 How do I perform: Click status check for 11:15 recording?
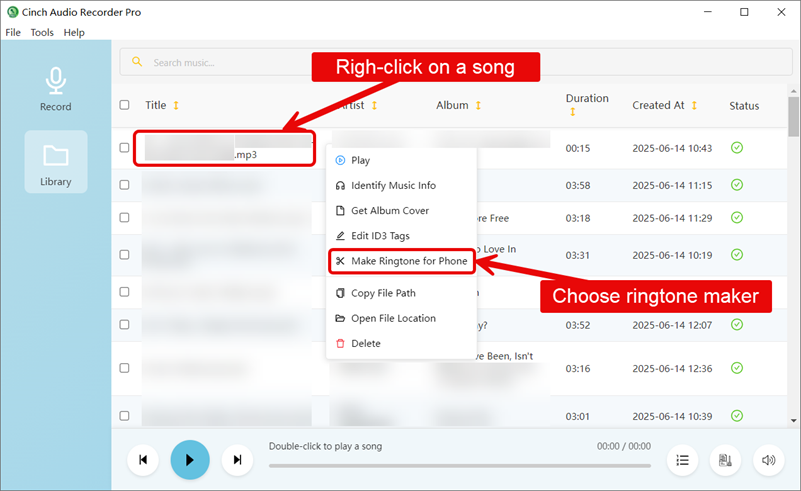pos(737,184)
